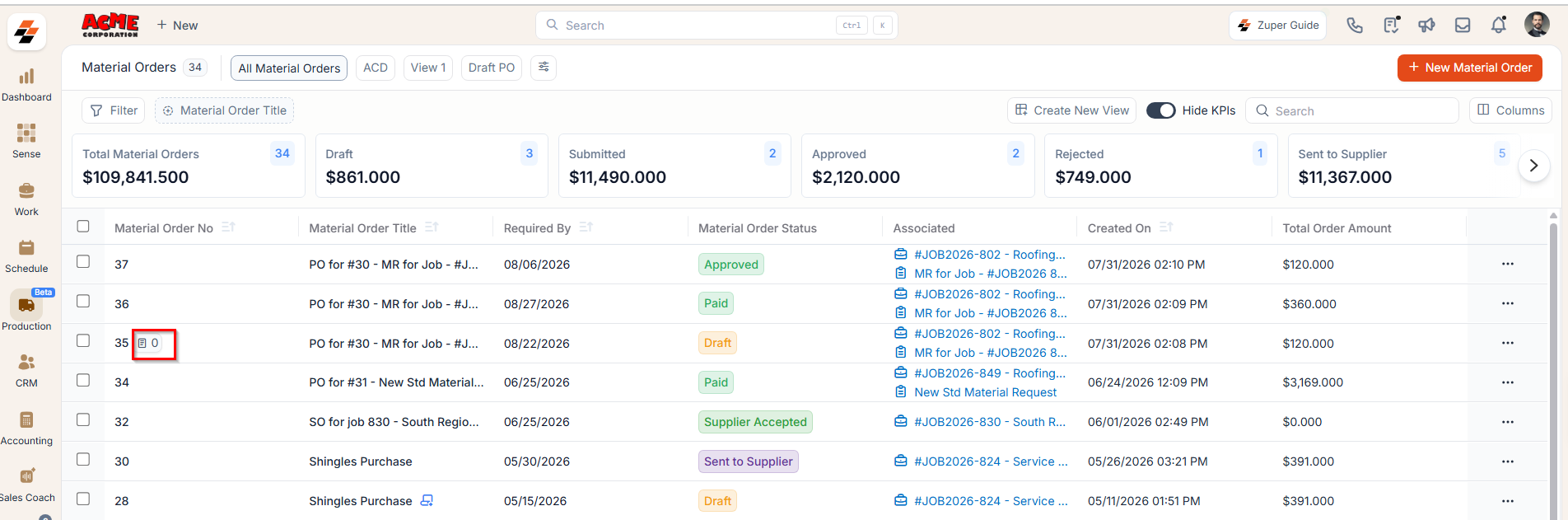Open the row actions menu for order 37

tap(1508, 264)
